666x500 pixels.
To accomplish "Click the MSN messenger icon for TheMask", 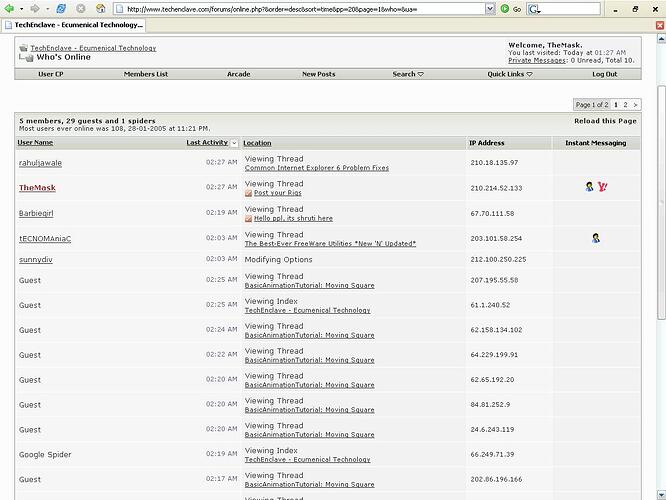I will point(590,187).
